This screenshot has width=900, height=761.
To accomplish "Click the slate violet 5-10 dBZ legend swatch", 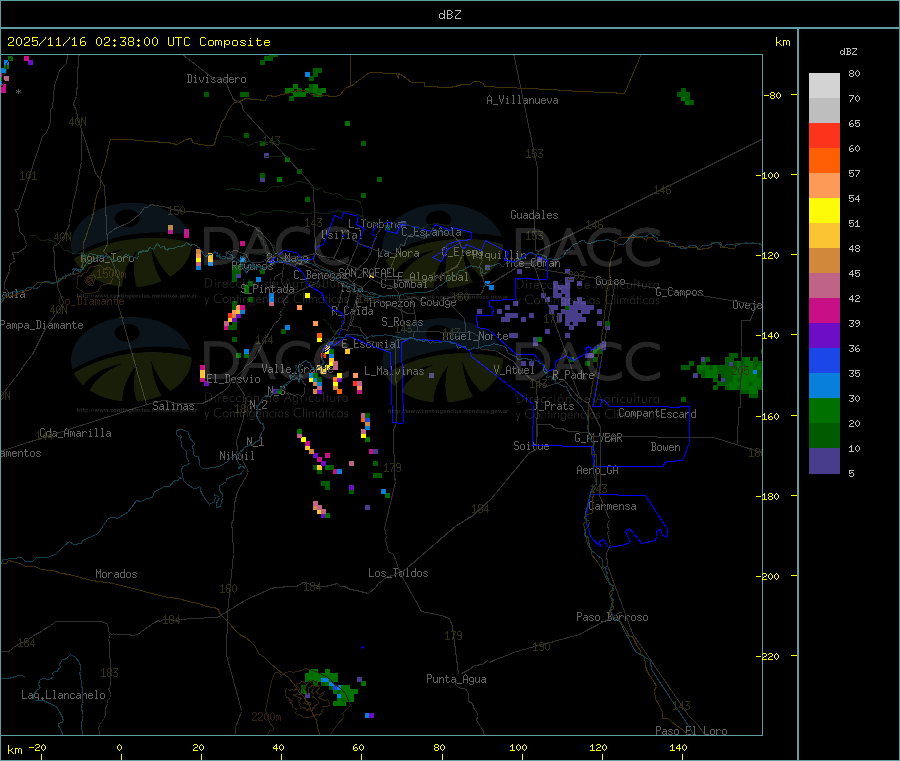I will point(824,461).
